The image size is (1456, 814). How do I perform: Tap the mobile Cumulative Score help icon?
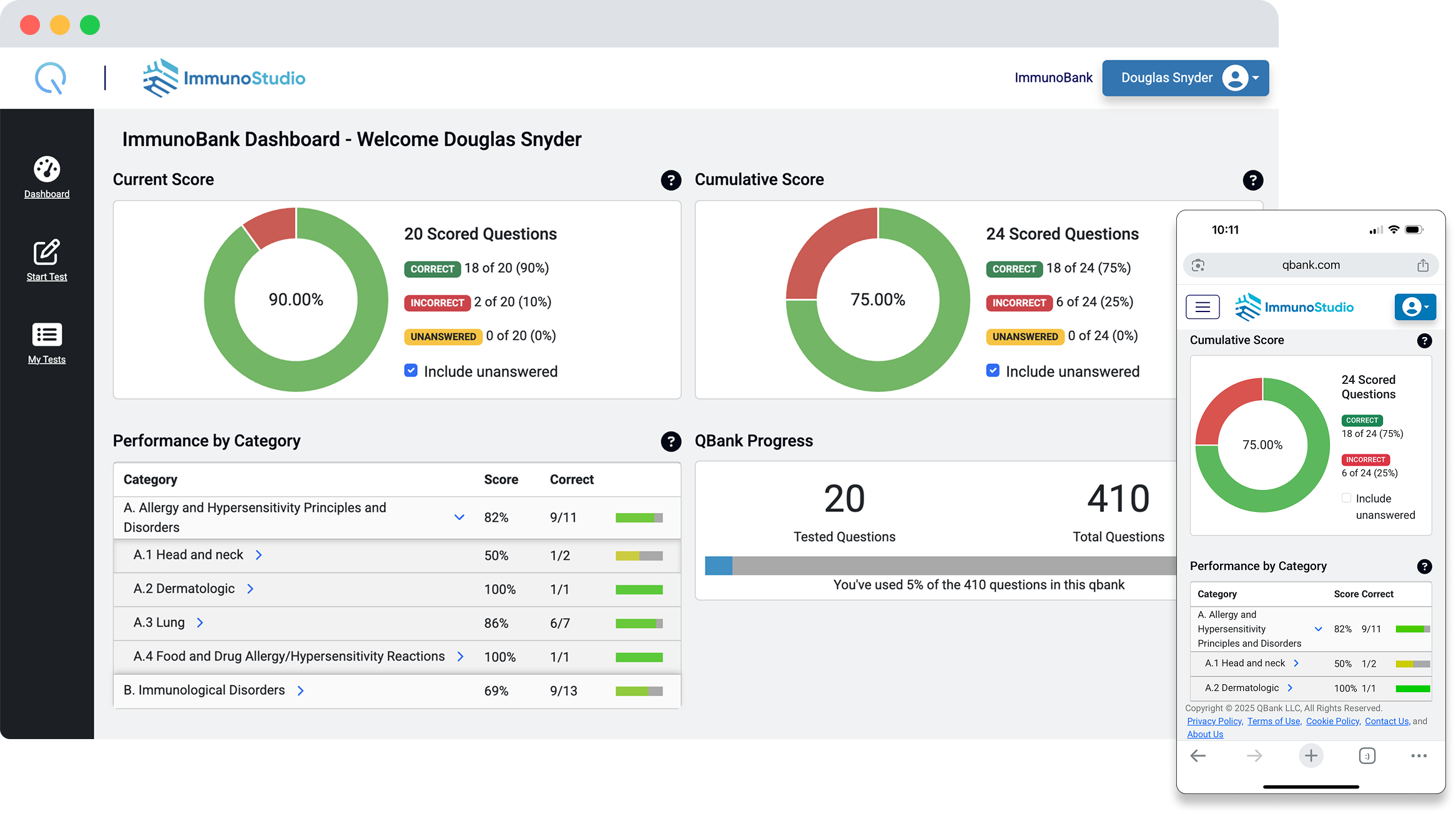click(x=1424, y=341)
